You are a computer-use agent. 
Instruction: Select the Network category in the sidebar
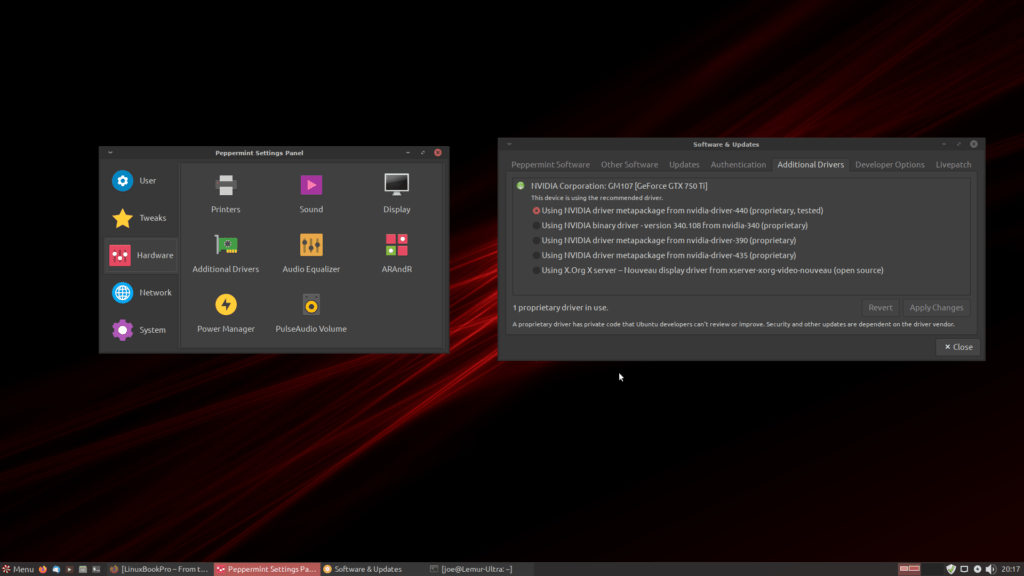click(x=140, y=293)
